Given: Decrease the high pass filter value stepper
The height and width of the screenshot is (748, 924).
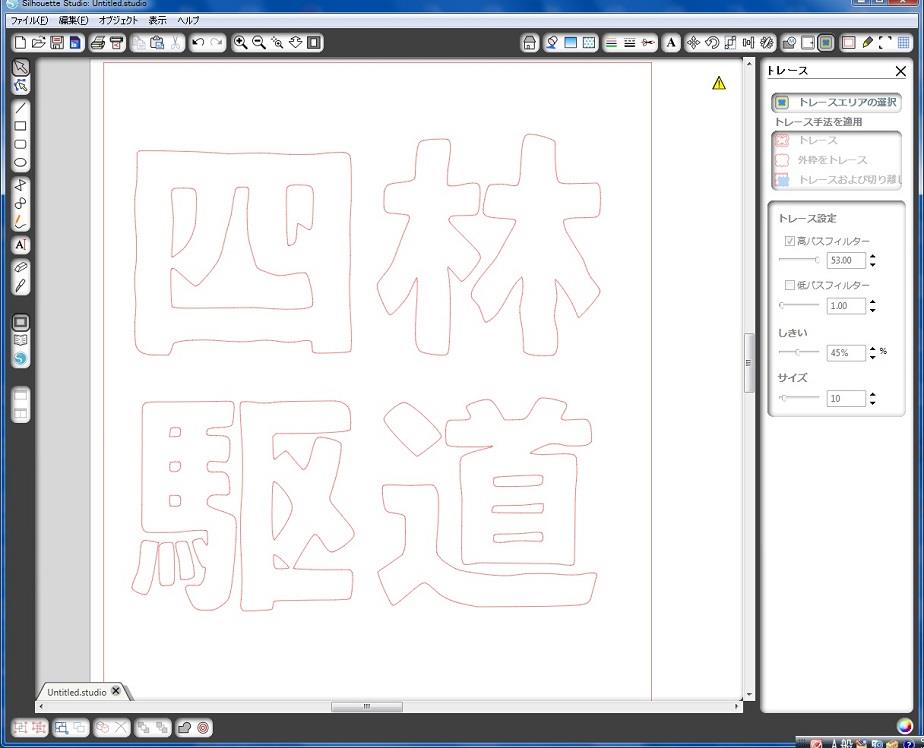Looking at the screenshot, I should point(873,264).
